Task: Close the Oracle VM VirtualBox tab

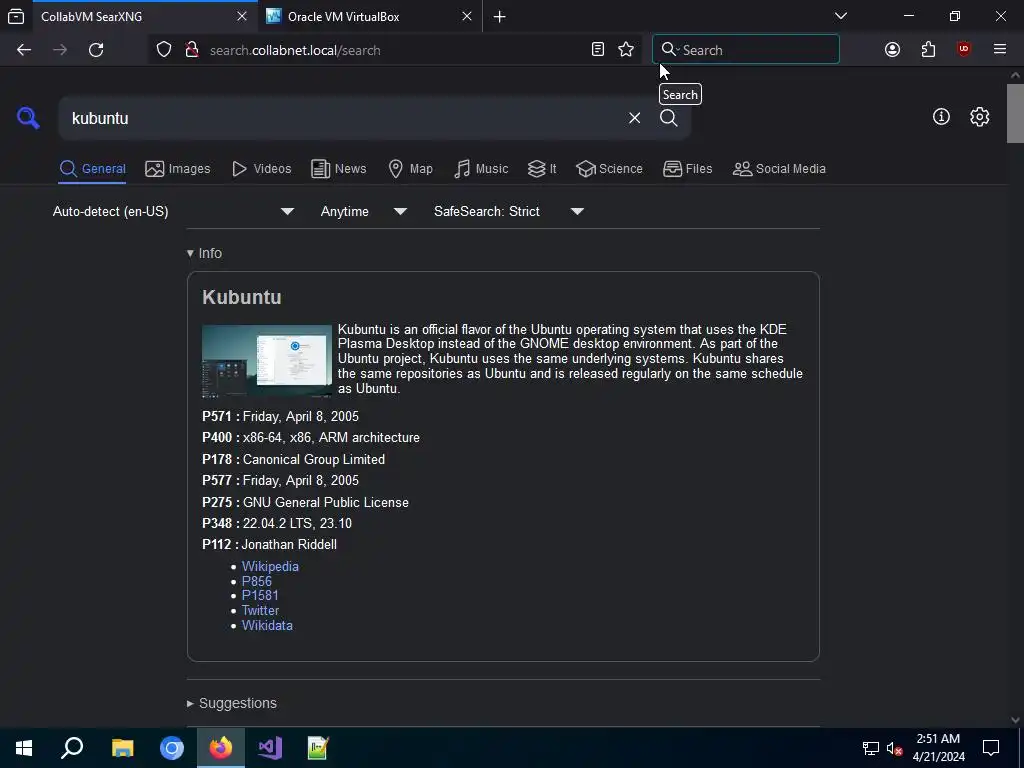Action: [x=467, y=16]
